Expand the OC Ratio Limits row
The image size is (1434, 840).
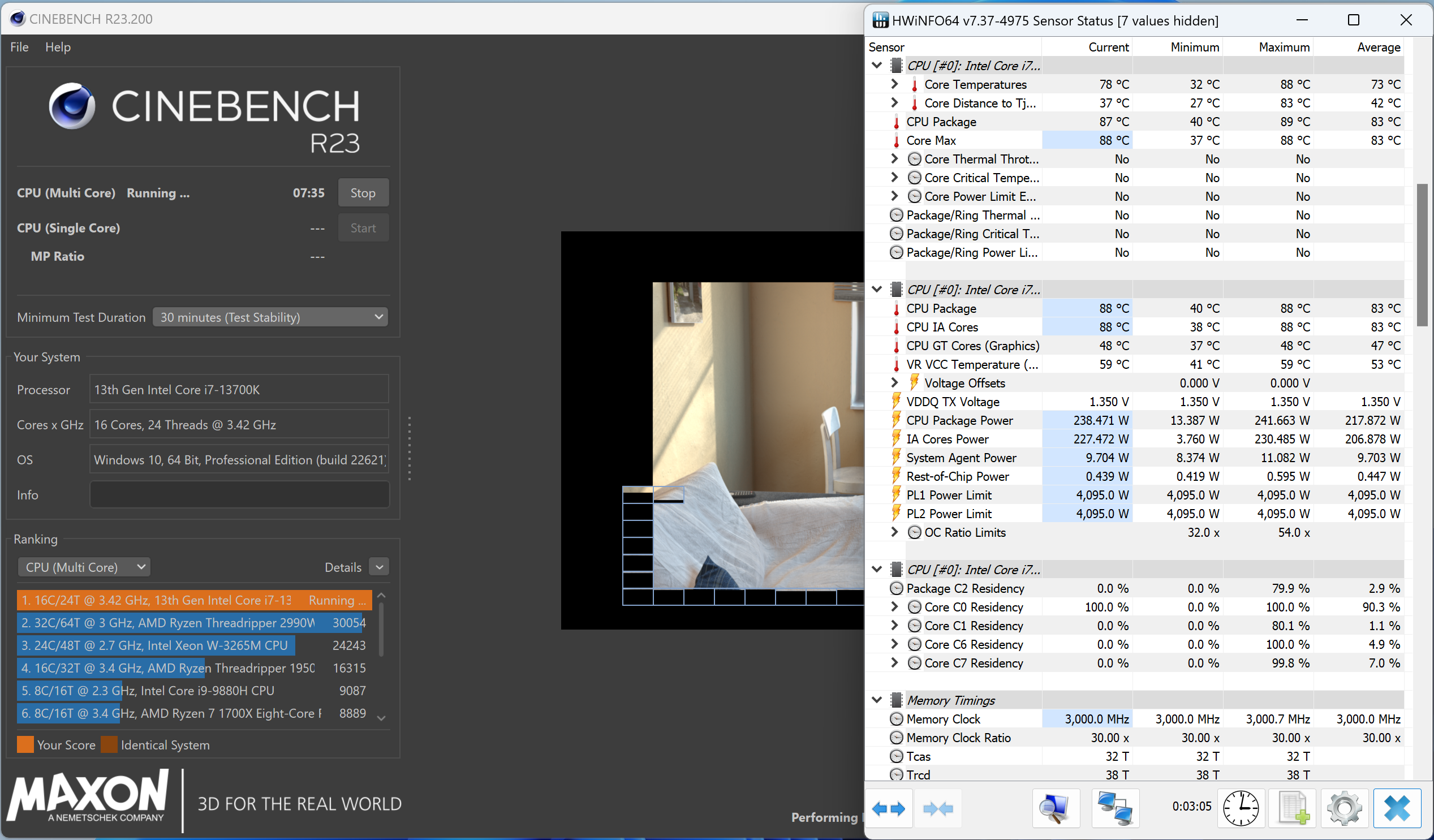pos(894,532)
